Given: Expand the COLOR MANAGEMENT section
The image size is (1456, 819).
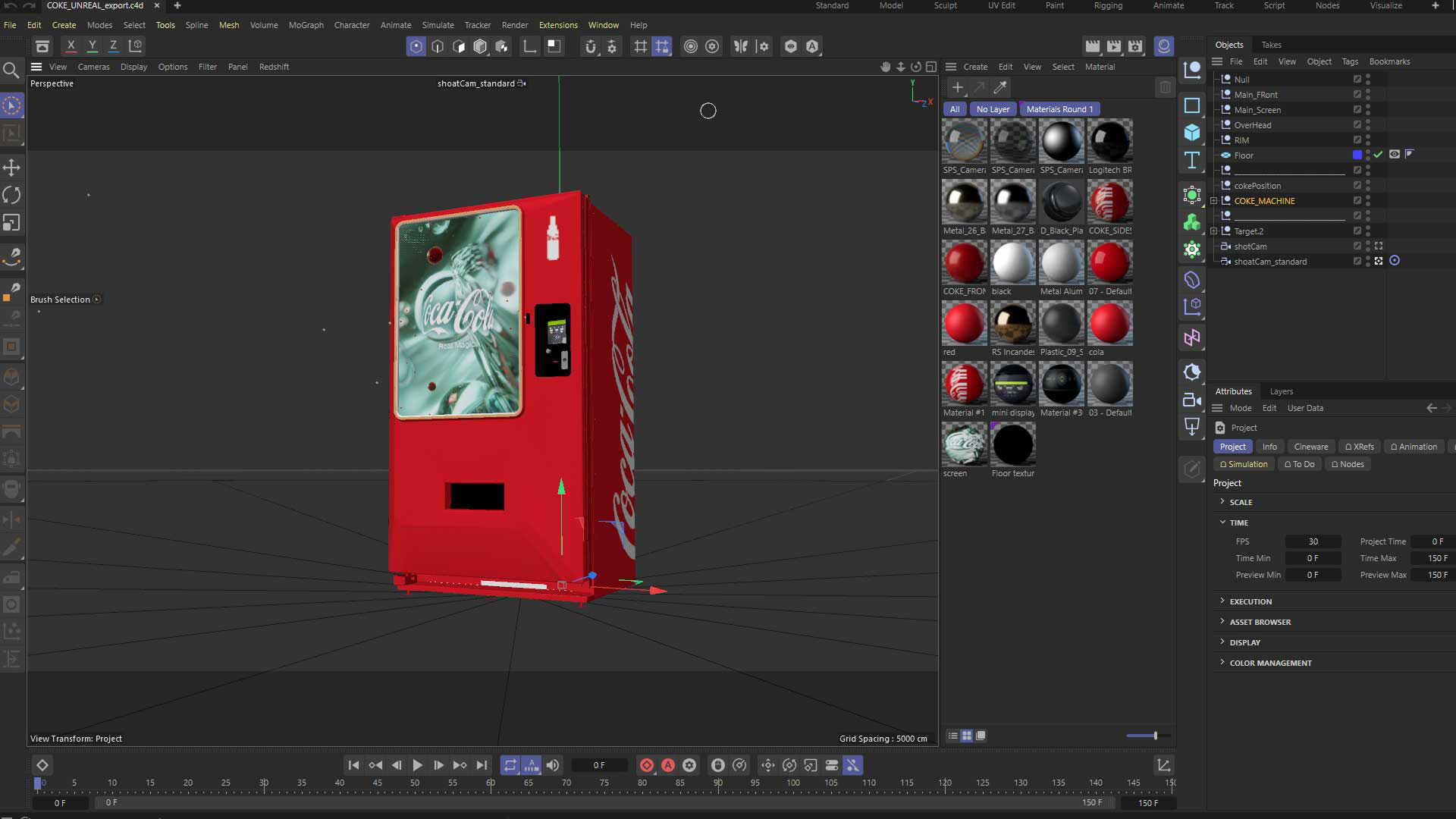Looking at the screenshot, I should (x=1222, y=663).
